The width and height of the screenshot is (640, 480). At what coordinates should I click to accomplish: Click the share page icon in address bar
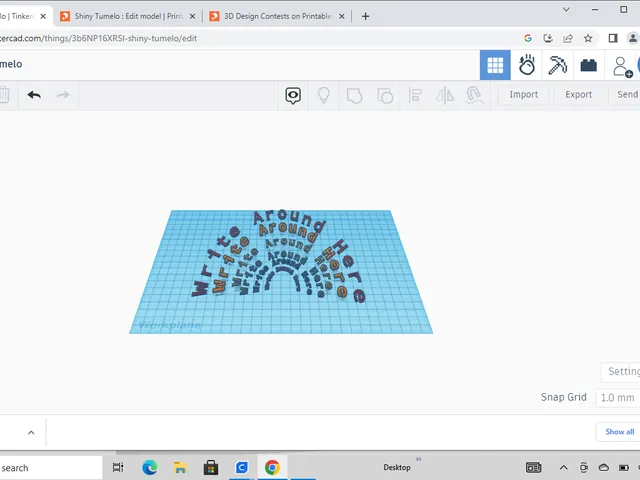coord(568,38)
